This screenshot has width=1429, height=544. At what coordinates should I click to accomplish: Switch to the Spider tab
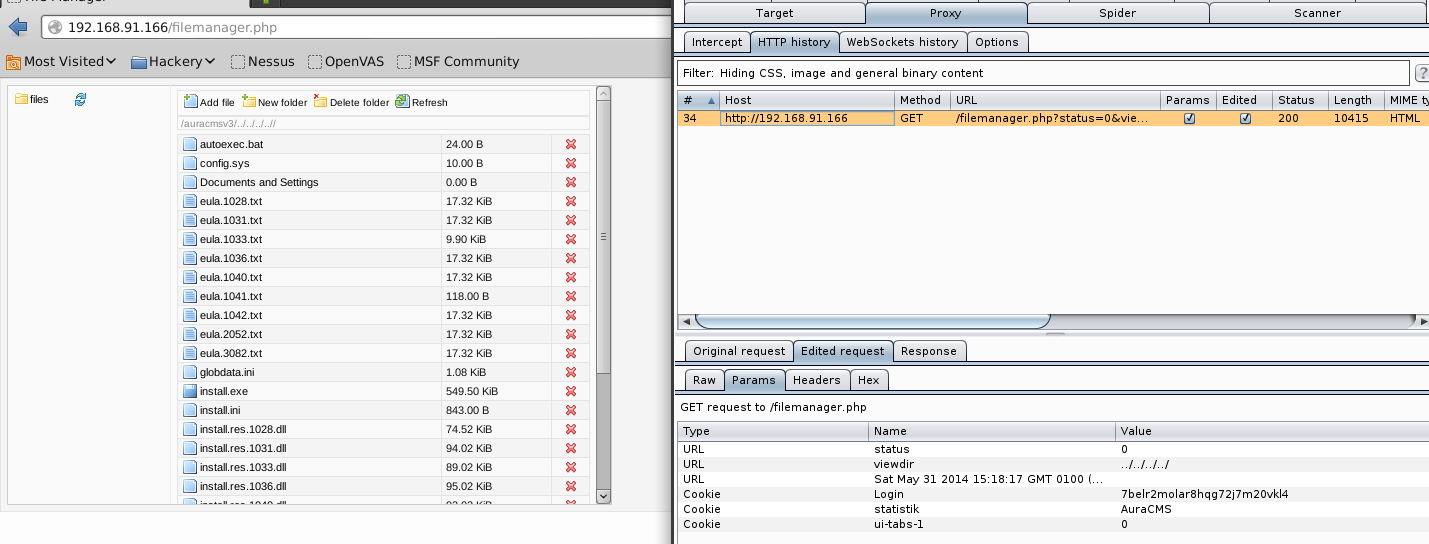(x=1117, y=13)
